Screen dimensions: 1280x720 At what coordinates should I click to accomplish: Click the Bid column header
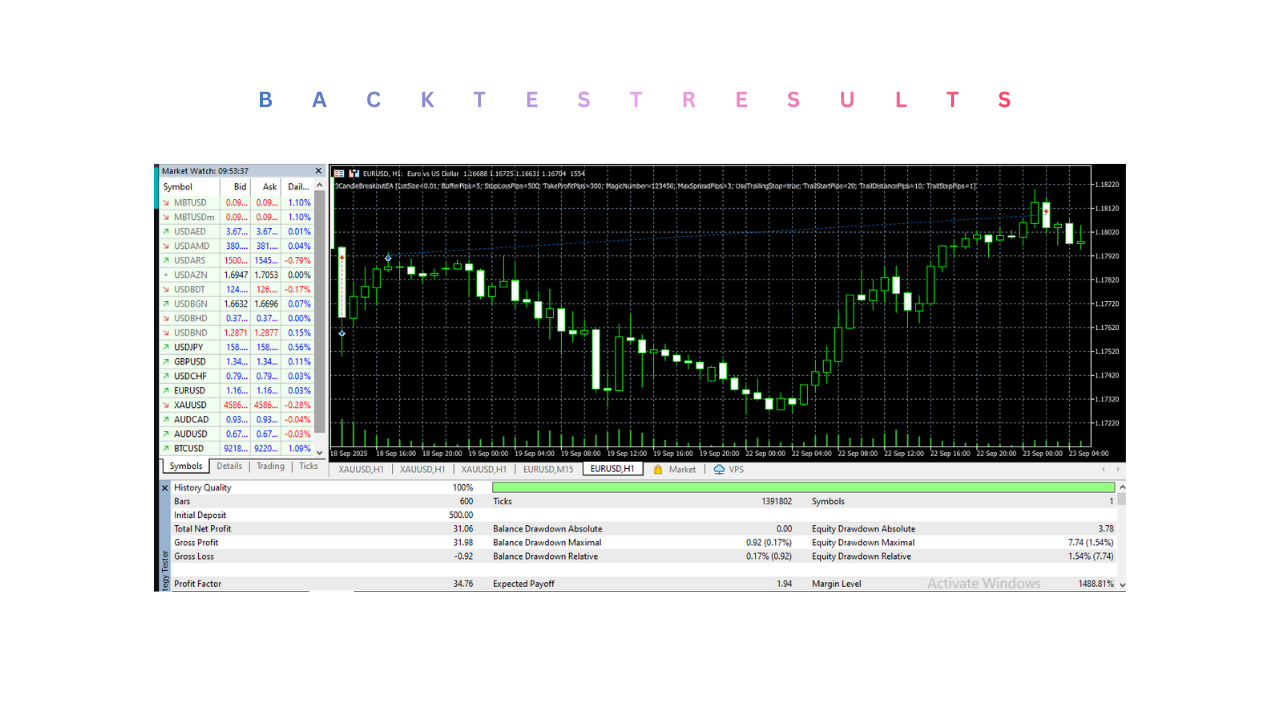click(240, 187)
